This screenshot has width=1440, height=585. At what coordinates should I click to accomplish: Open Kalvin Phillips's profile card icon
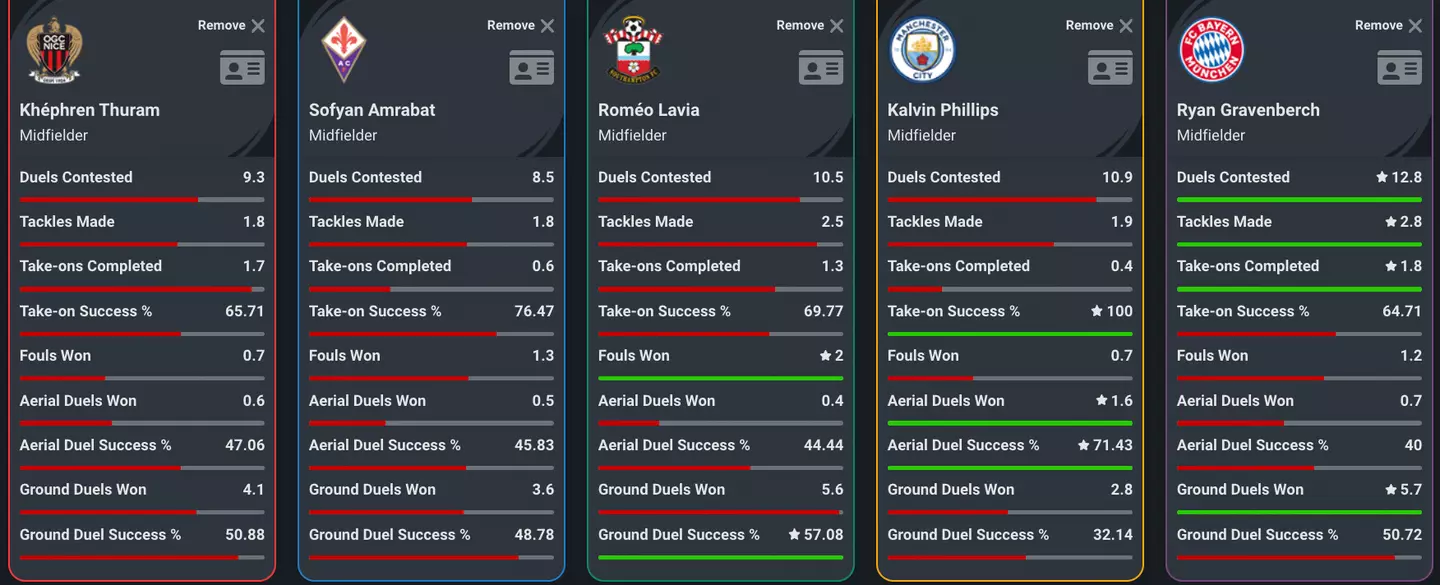[1110, 68]
